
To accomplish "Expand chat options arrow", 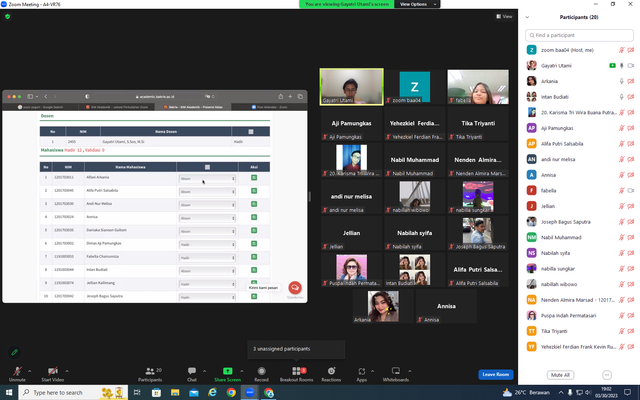I will (204, 371).
